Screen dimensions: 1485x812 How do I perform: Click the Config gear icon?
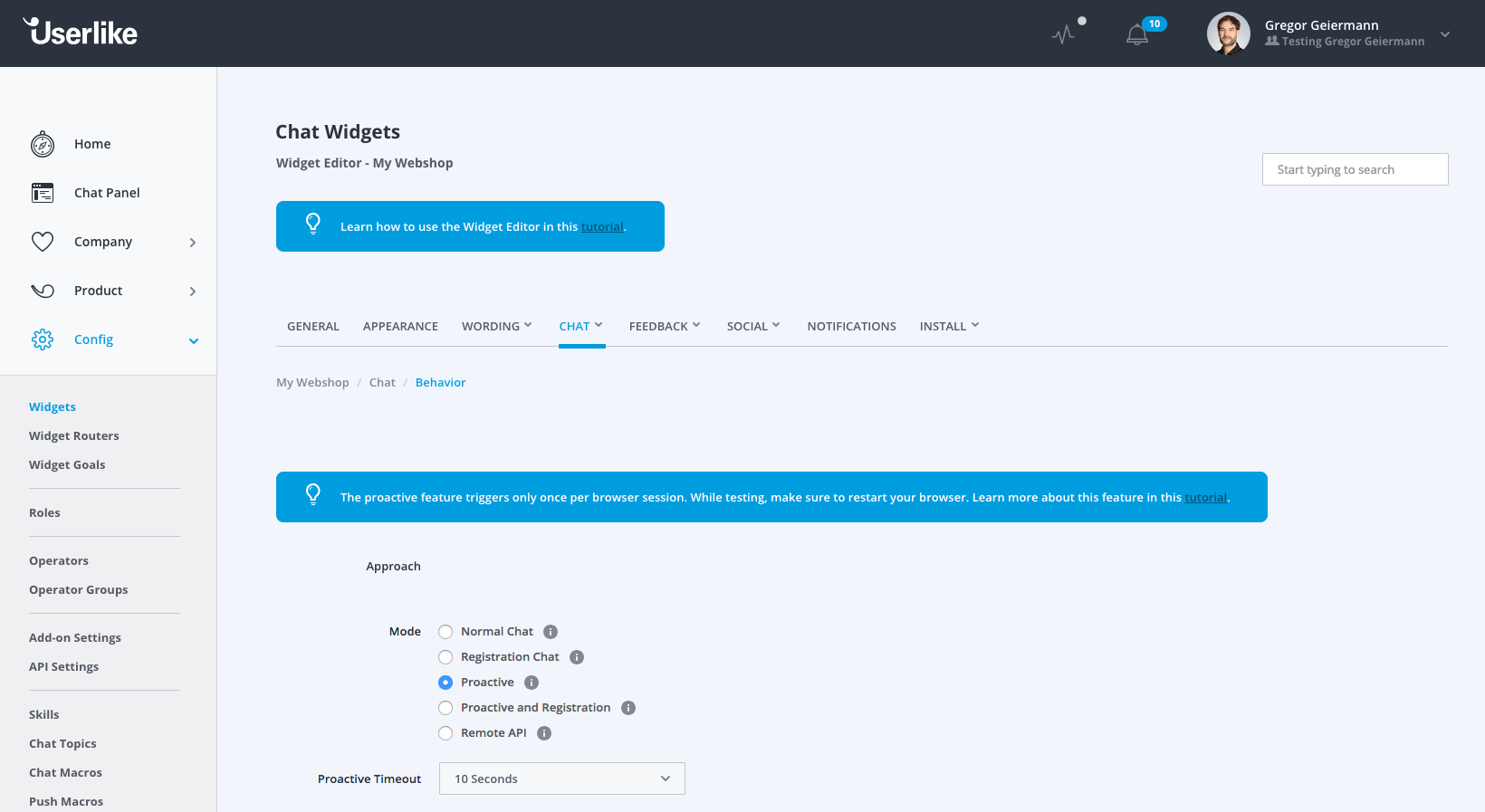43,339
